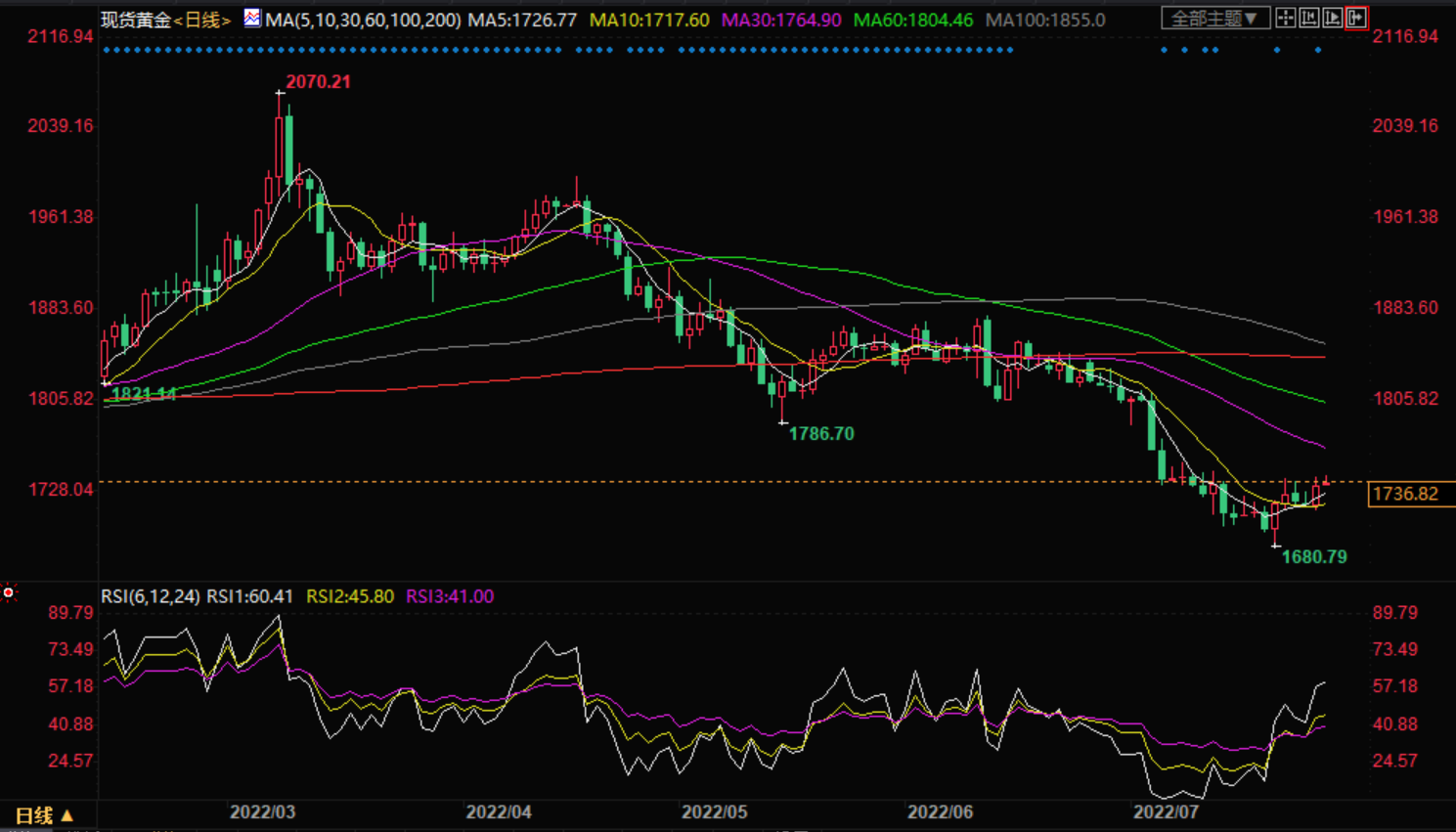Open the 全部主题 dropdown
The width and height of the screenshot is (1456, 832).
[x=1214, y=18]
